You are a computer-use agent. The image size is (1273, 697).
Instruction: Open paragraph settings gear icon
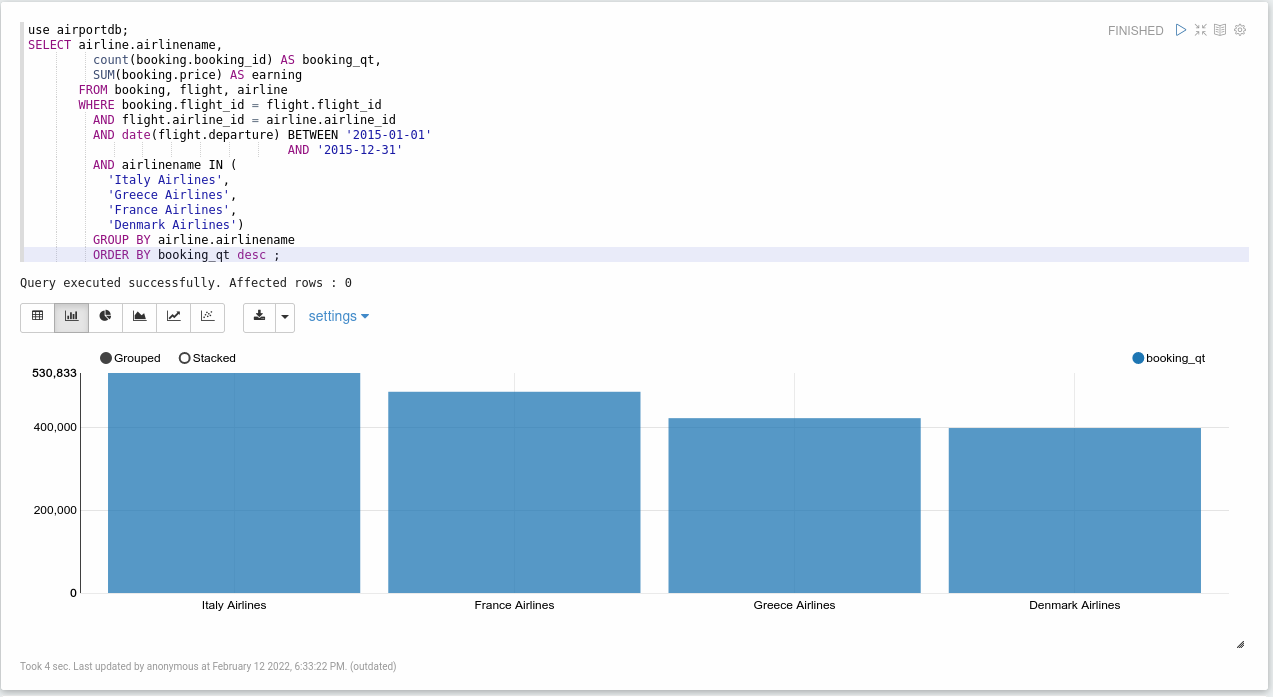point(1240,30)
